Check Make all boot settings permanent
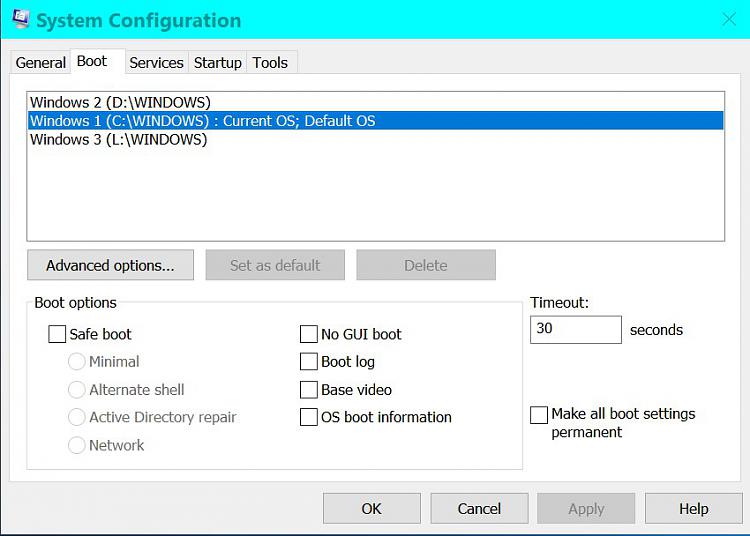The width and height of the screenshot is (750, 536). (x=539, y=415)
